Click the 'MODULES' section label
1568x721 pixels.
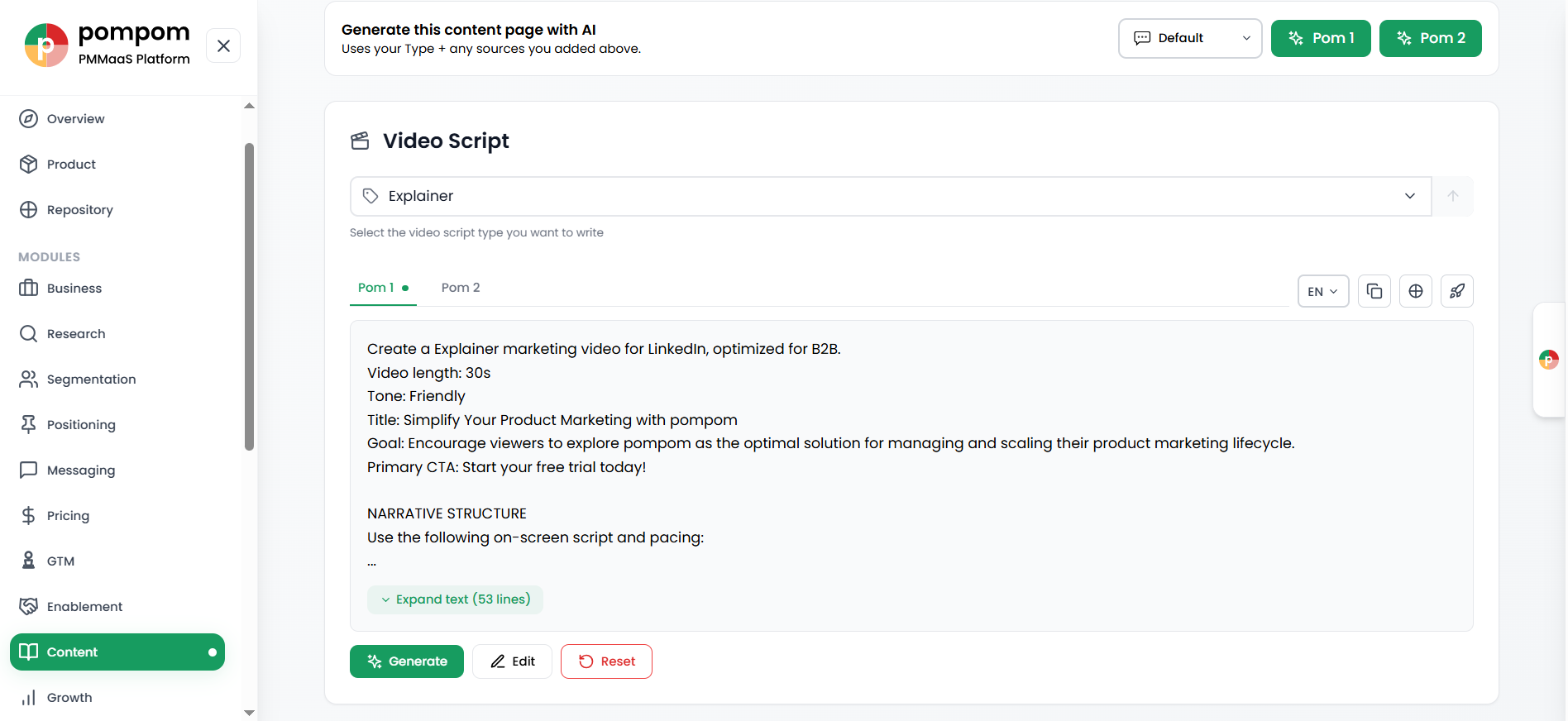tap(49, 257)
